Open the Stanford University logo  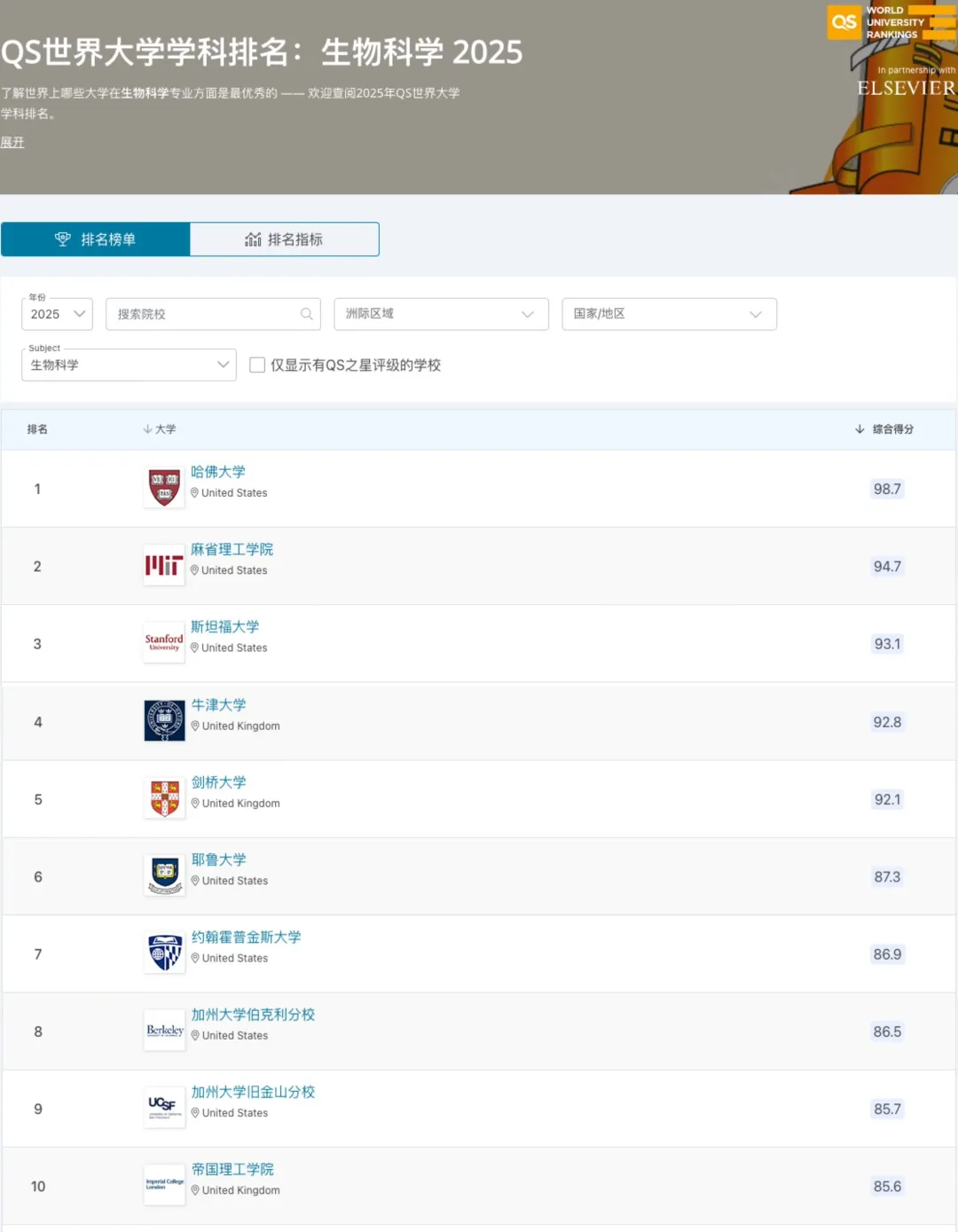164,642
